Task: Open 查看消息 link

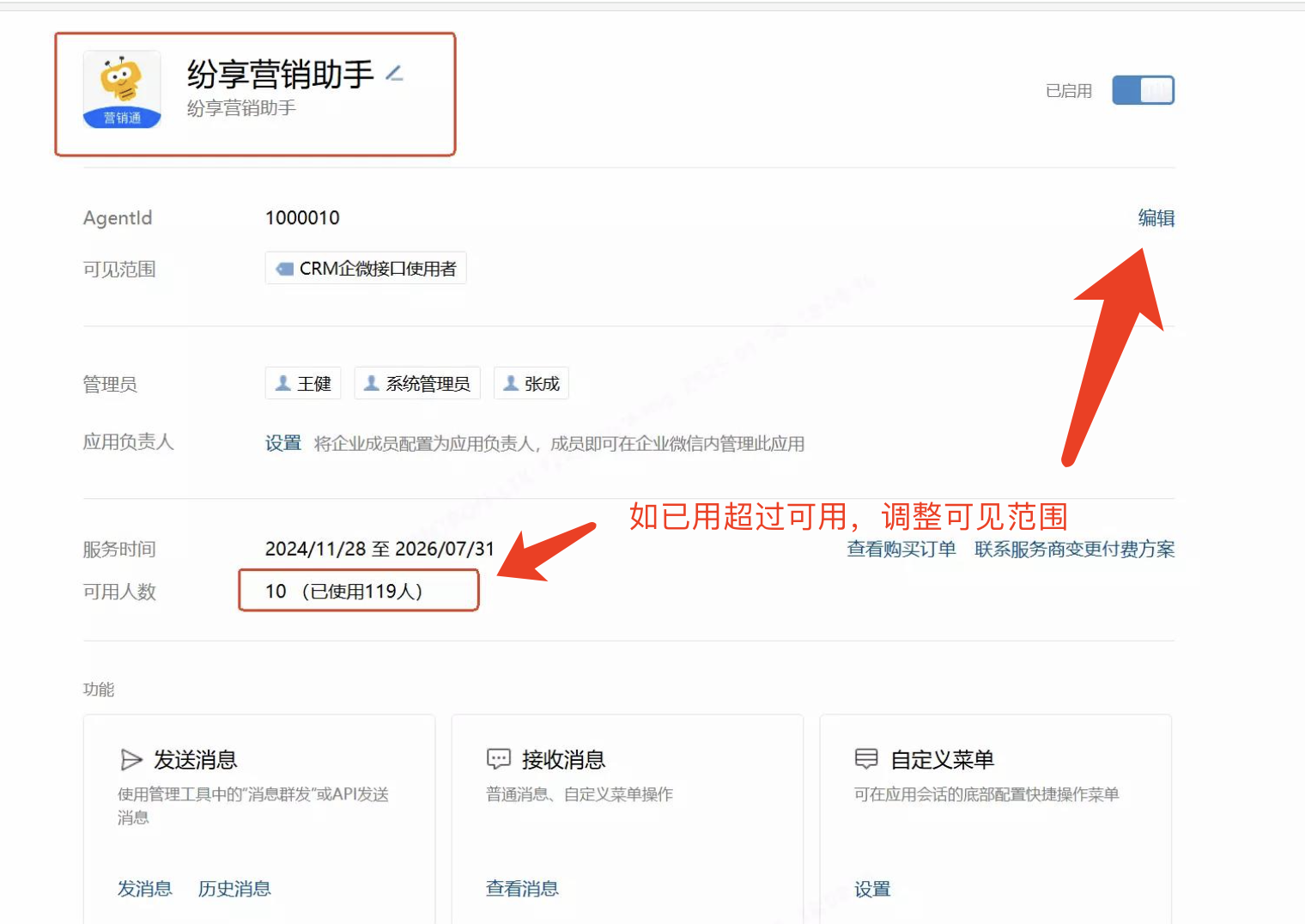Action: [x=522, y=889]
